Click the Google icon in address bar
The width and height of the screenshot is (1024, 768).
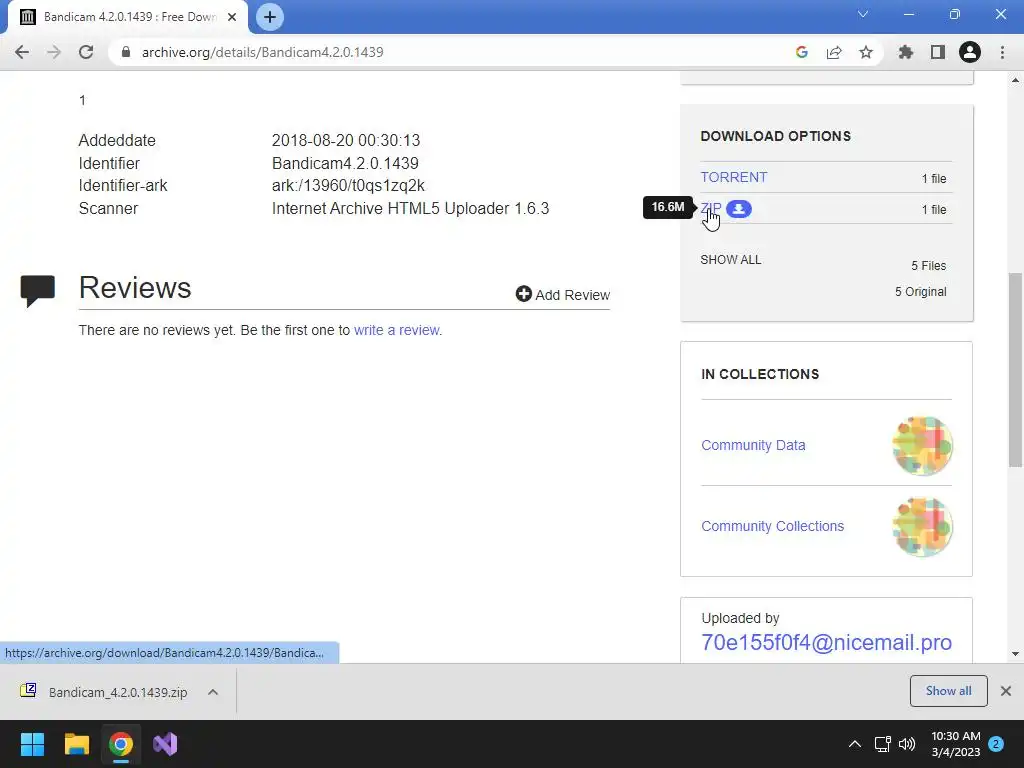coord(802,52)
